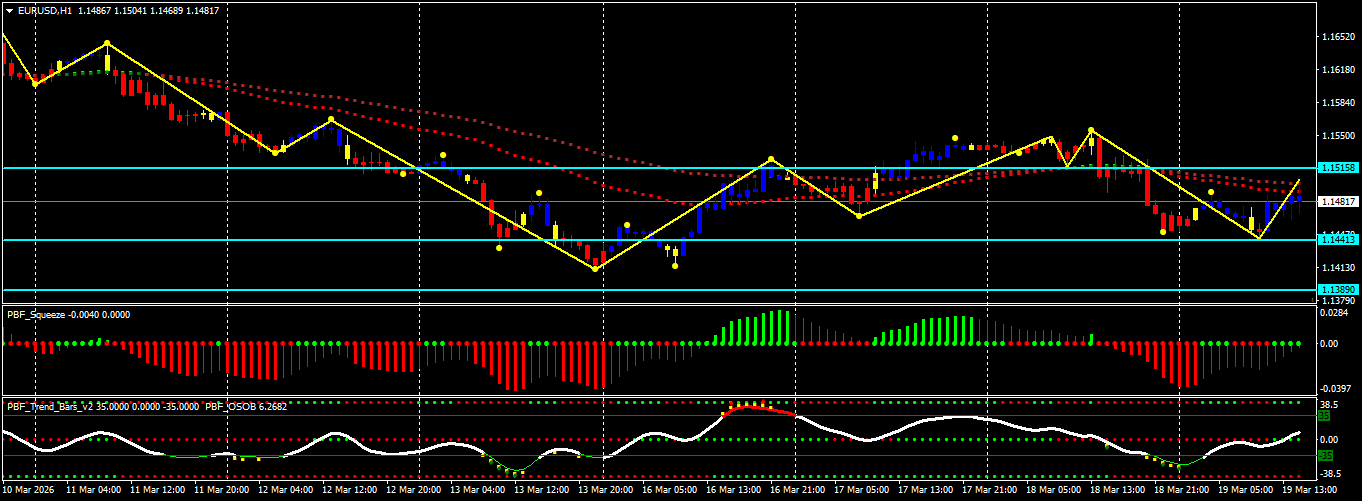Click the 13 Mar 04:00 time label
Screen dimensions: 1362x501
[480, 492]
